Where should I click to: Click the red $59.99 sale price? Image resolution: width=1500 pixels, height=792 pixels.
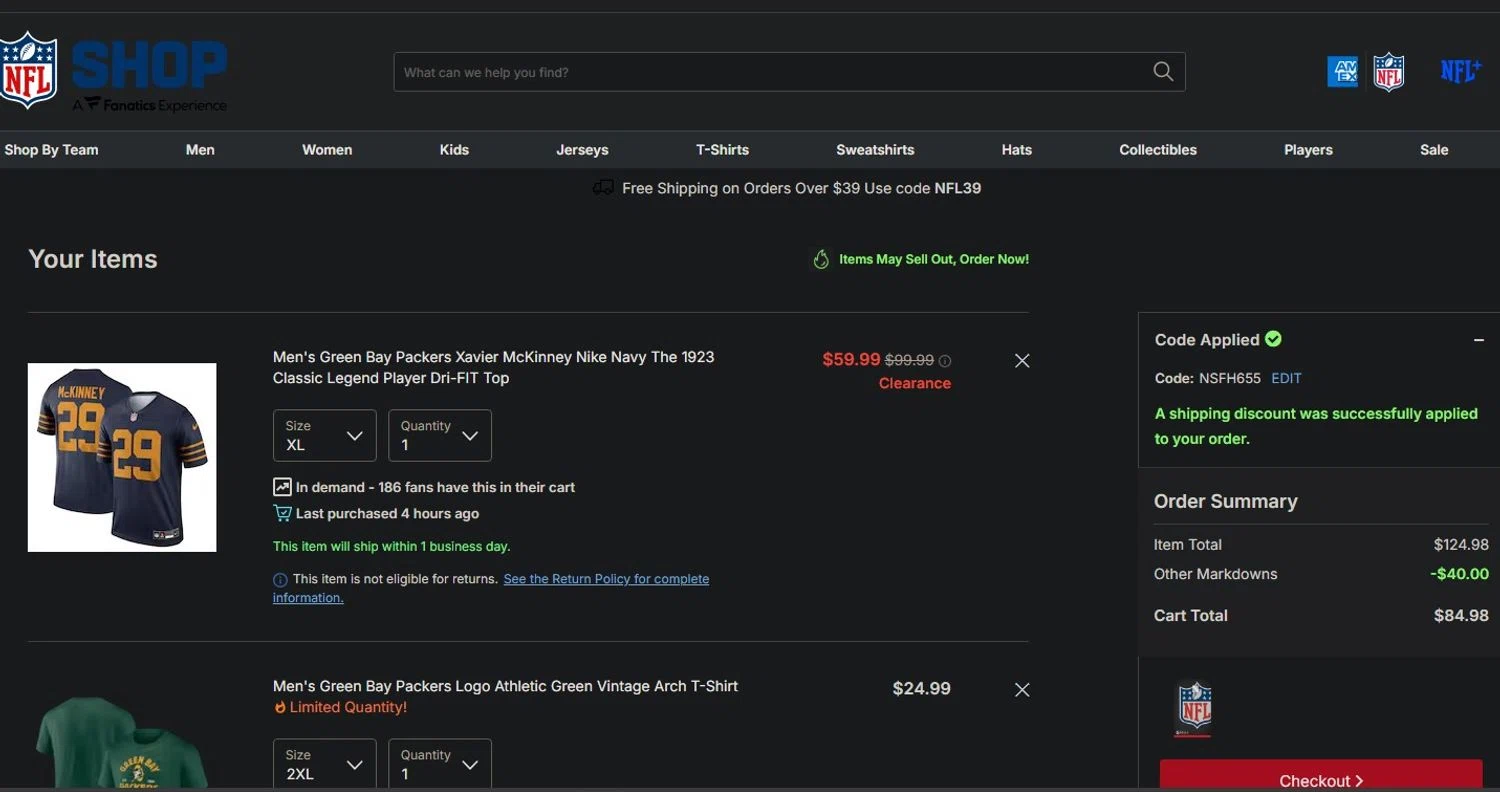851,360
